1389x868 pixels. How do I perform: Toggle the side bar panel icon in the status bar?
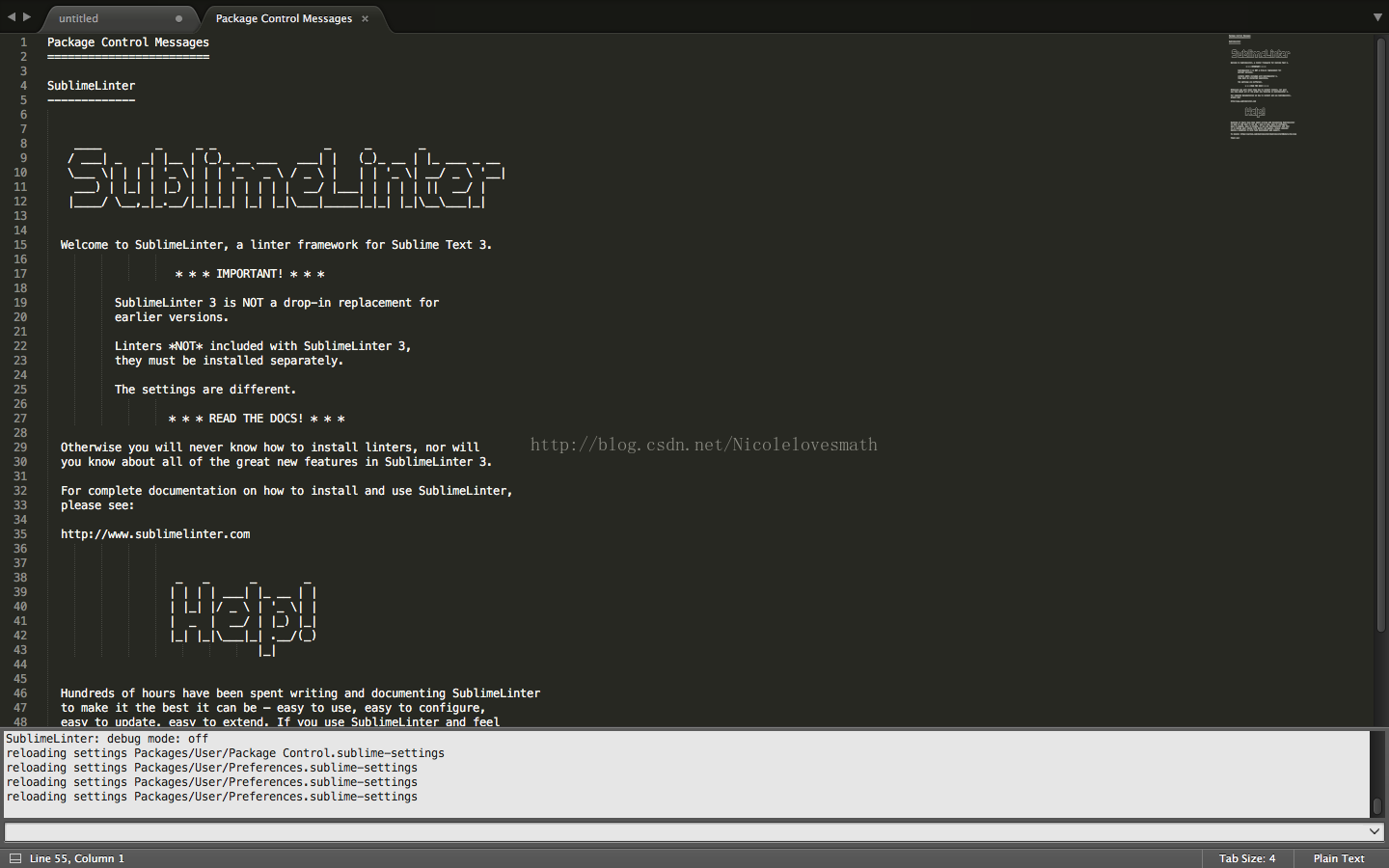pos(15,858)
